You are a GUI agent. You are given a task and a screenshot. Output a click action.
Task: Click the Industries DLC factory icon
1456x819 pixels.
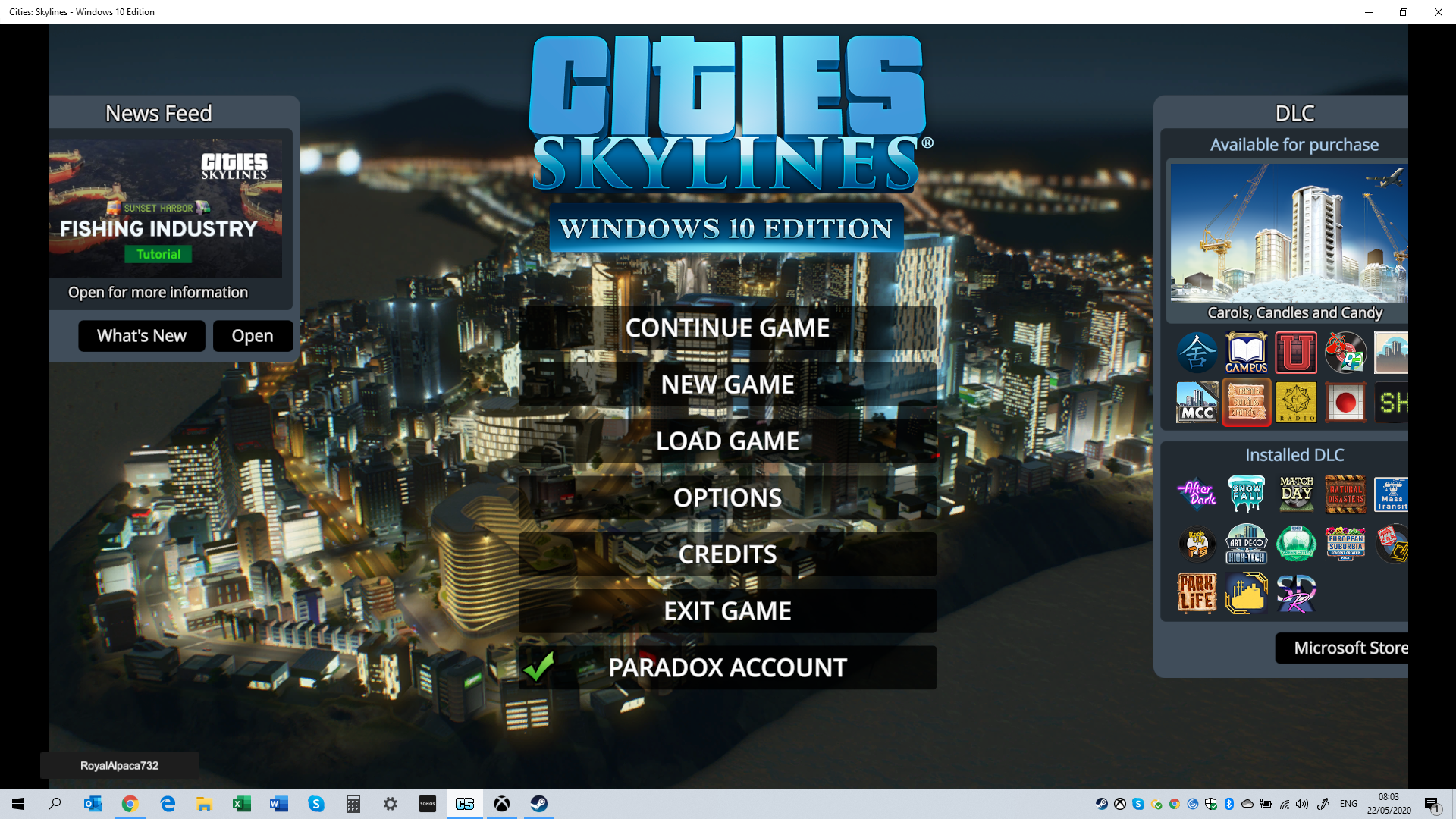tap(1246, 593)
